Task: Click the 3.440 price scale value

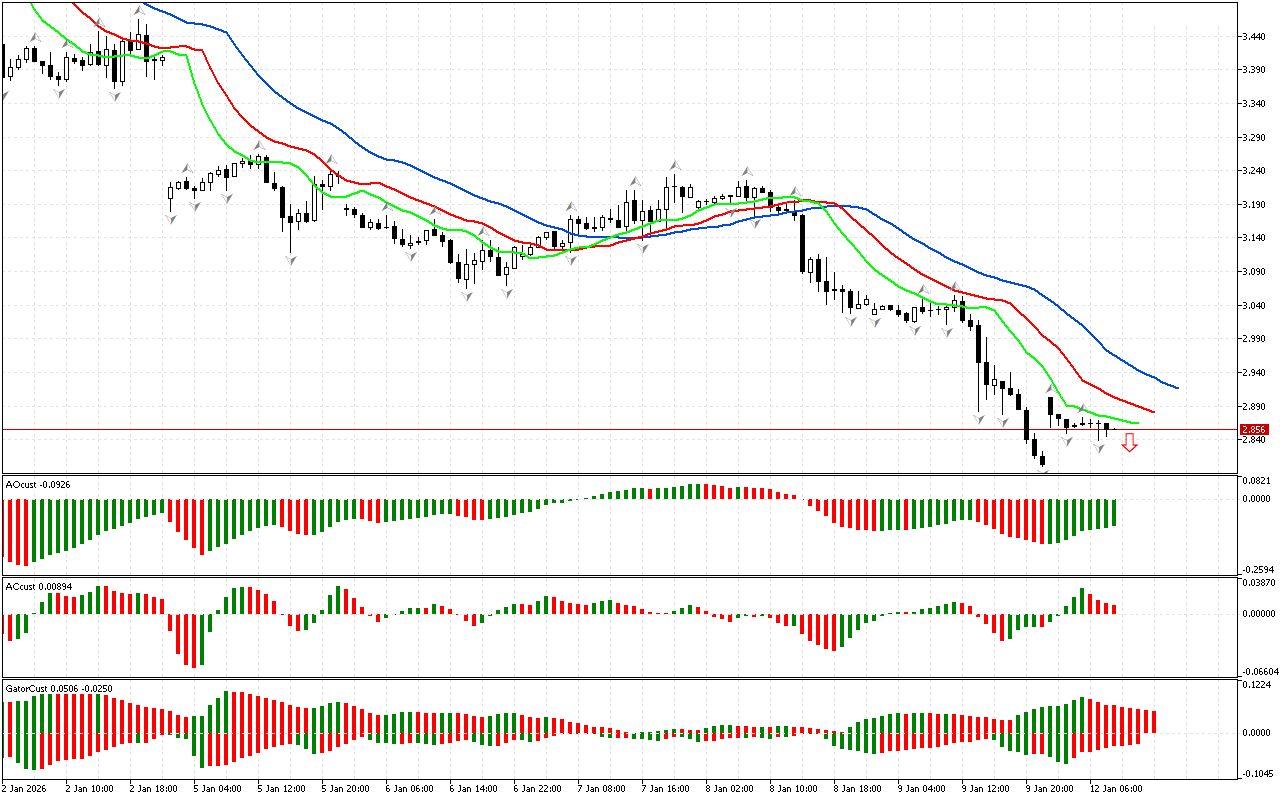Action: (x=1254, y=37)
